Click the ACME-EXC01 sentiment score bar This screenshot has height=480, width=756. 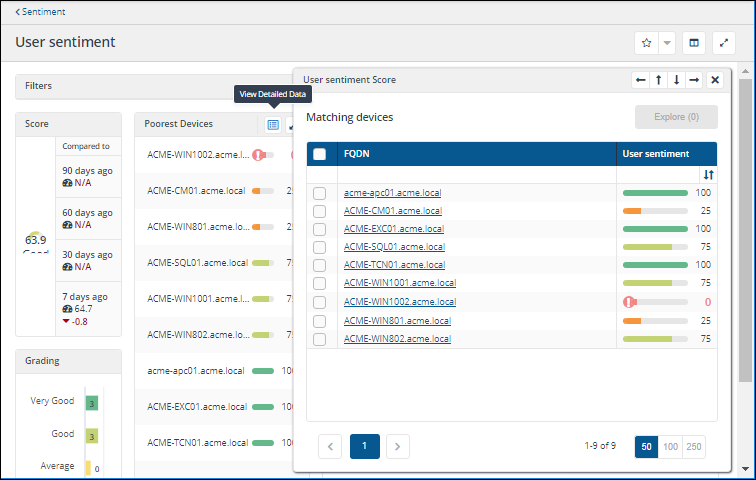click(x=655, y=229)
